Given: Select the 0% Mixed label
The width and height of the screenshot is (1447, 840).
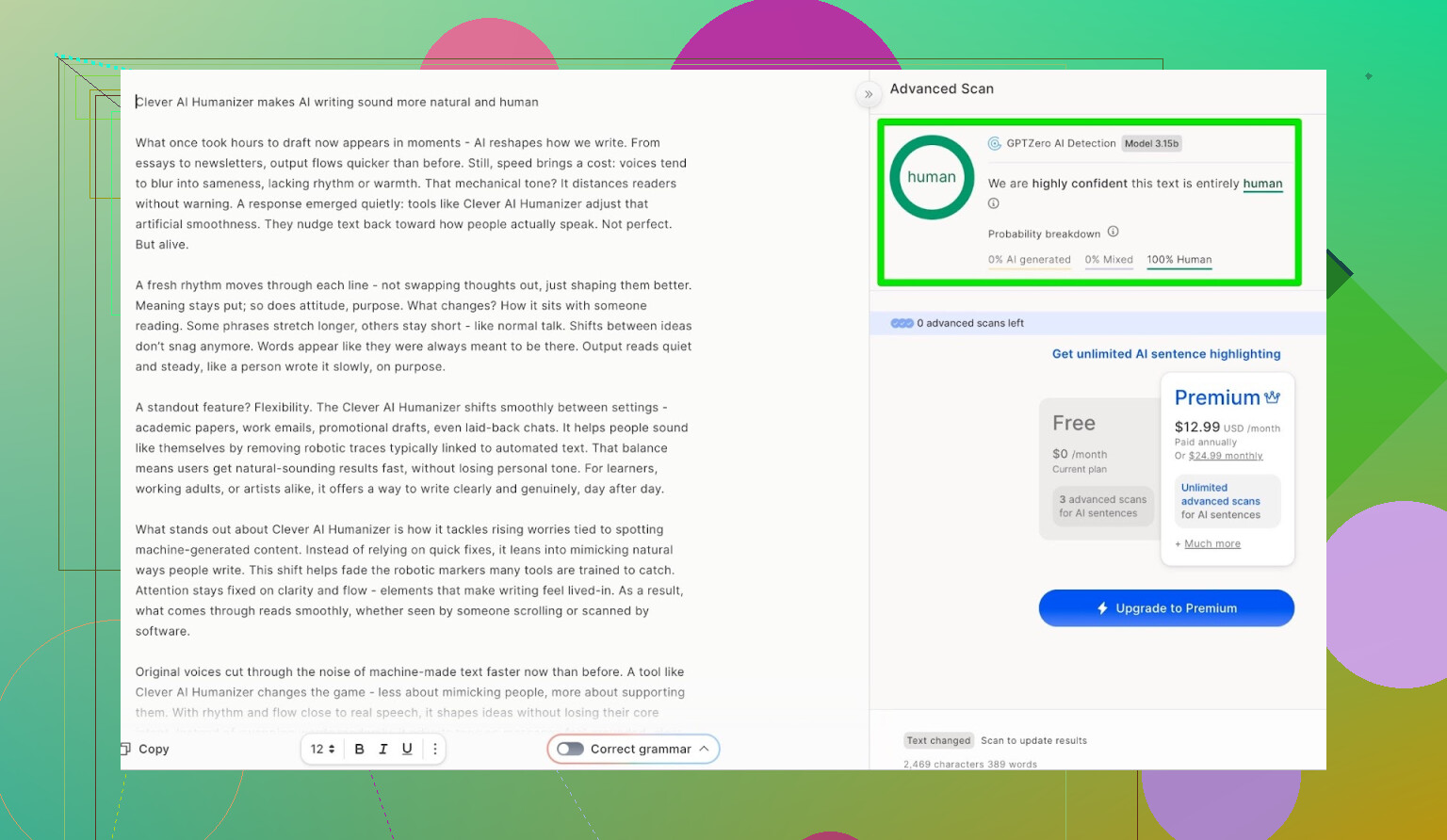Looking at the screenshot, I should [x=1109, y=260].
